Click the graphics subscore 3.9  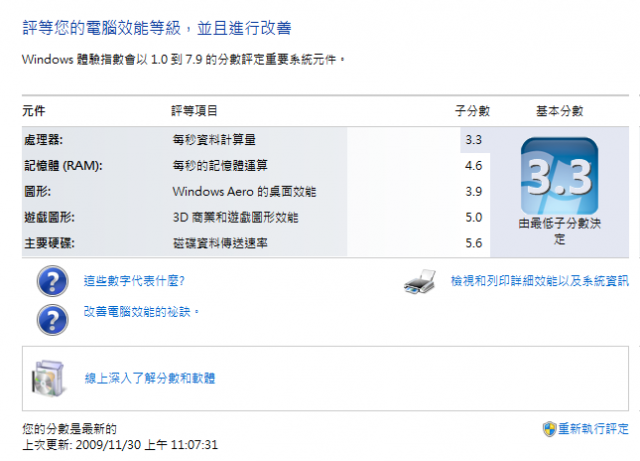click(473, 192)
